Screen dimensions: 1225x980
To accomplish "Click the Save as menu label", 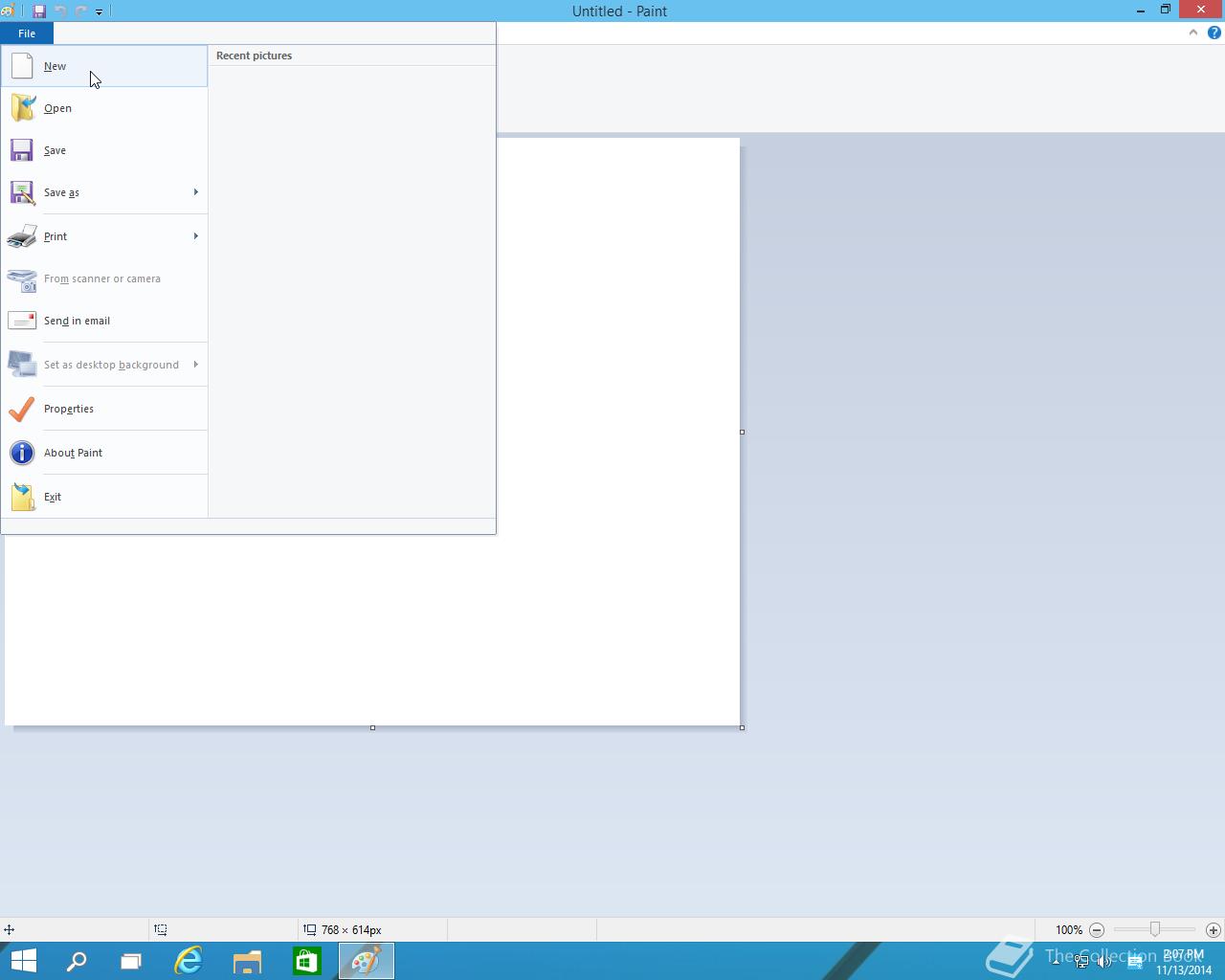I will click(61, 192).
